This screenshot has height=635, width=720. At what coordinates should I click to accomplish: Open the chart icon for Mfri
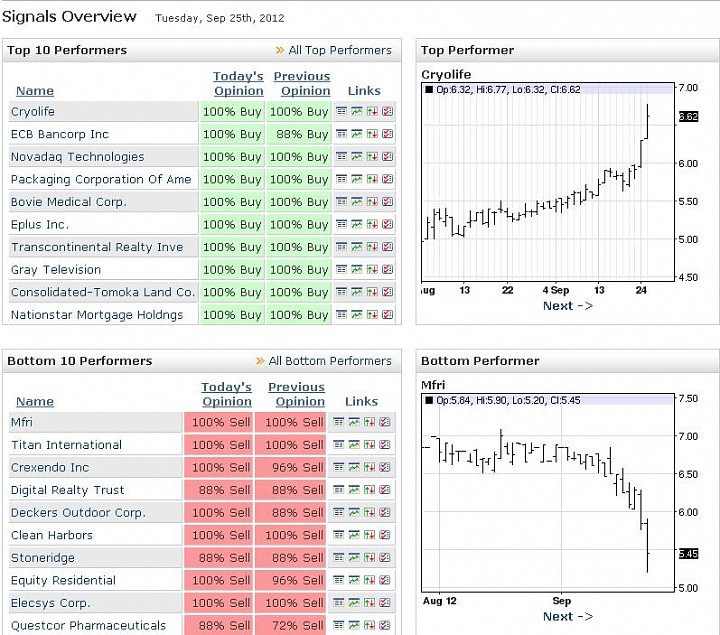point(354,421)
